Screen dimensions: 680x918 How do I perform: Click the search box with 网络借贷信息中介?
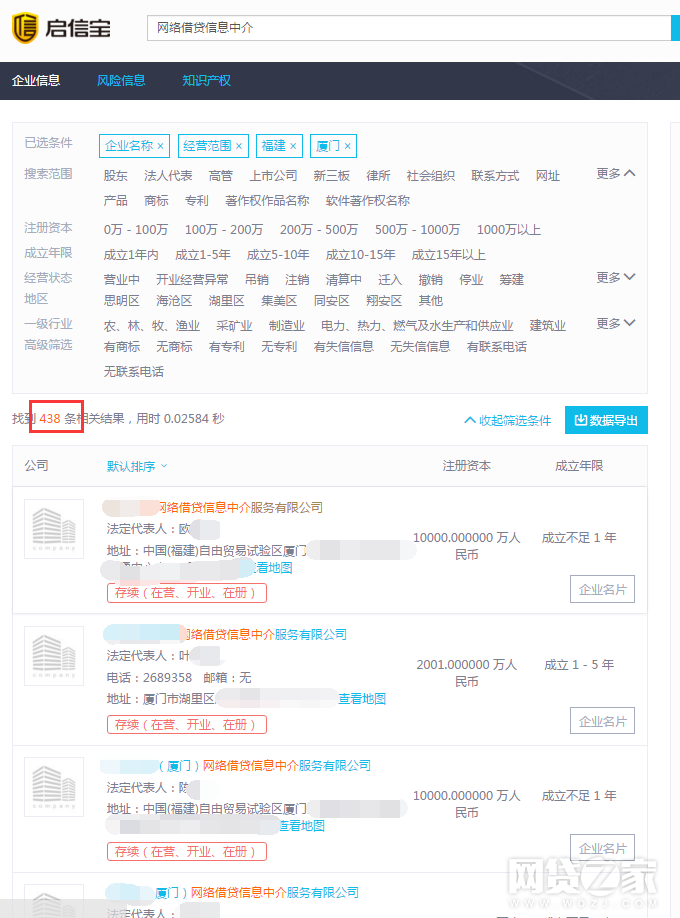(x=408, y=28)
